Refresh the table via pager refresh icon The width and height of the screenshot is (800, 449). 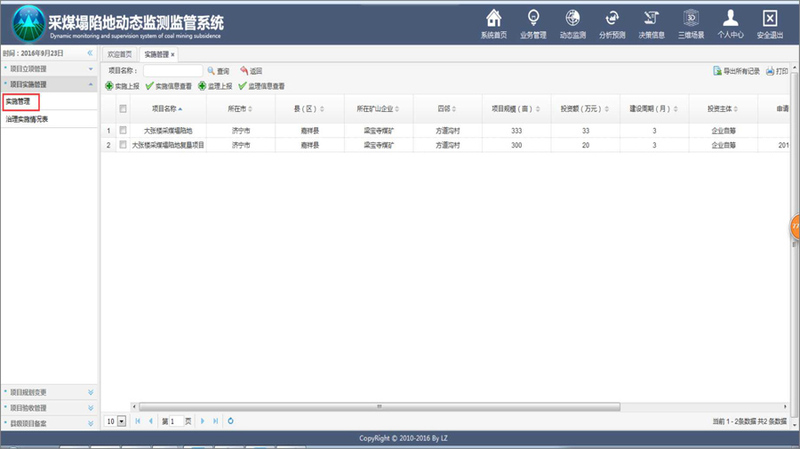[231, 421]
